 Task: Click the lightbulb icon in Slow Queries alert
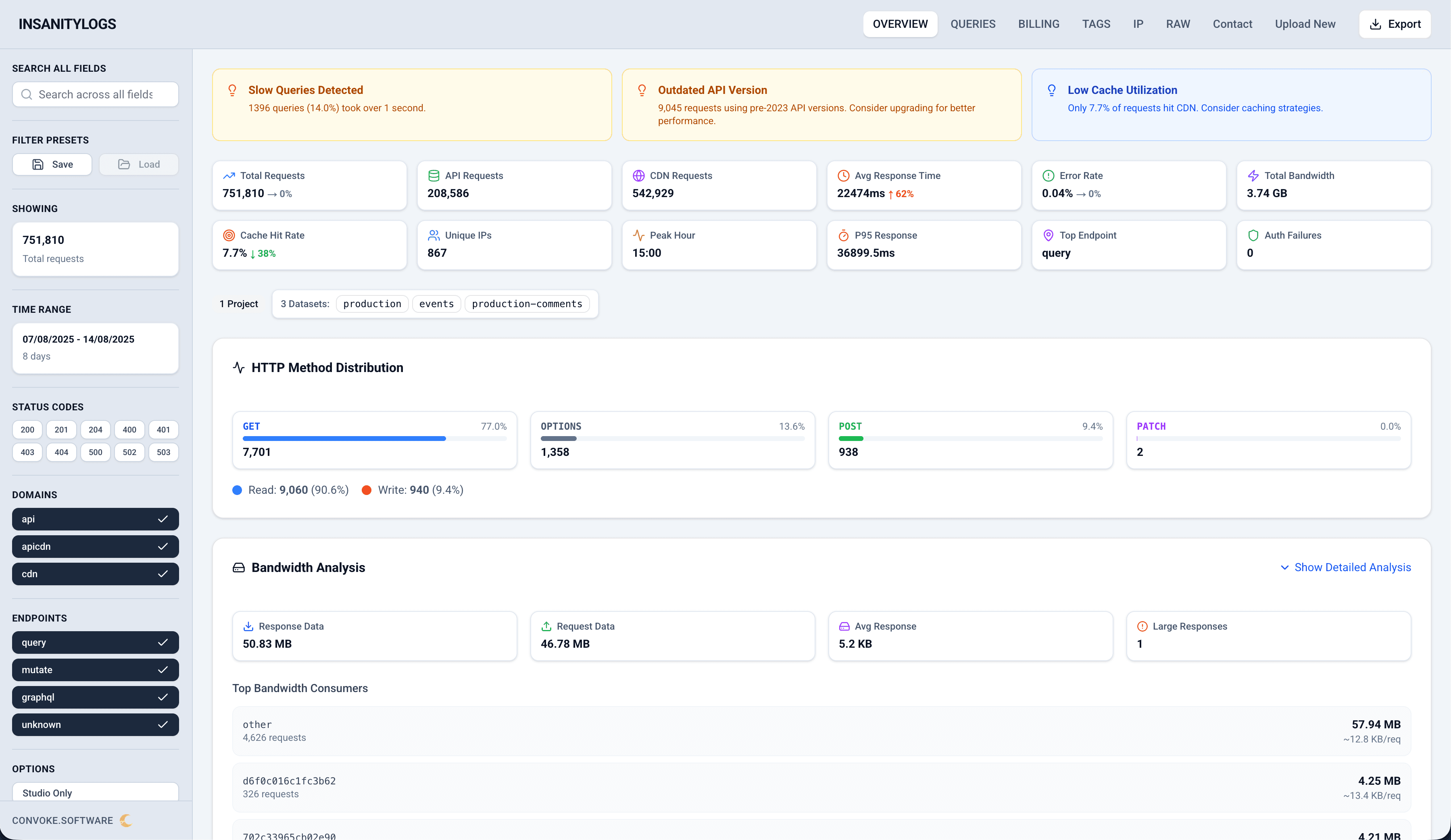click(232, 90)
